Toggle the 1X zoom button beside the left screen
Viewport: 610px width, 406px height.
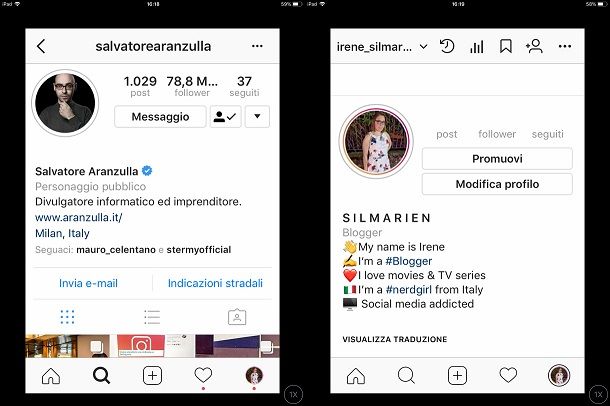tap(293, 394)
